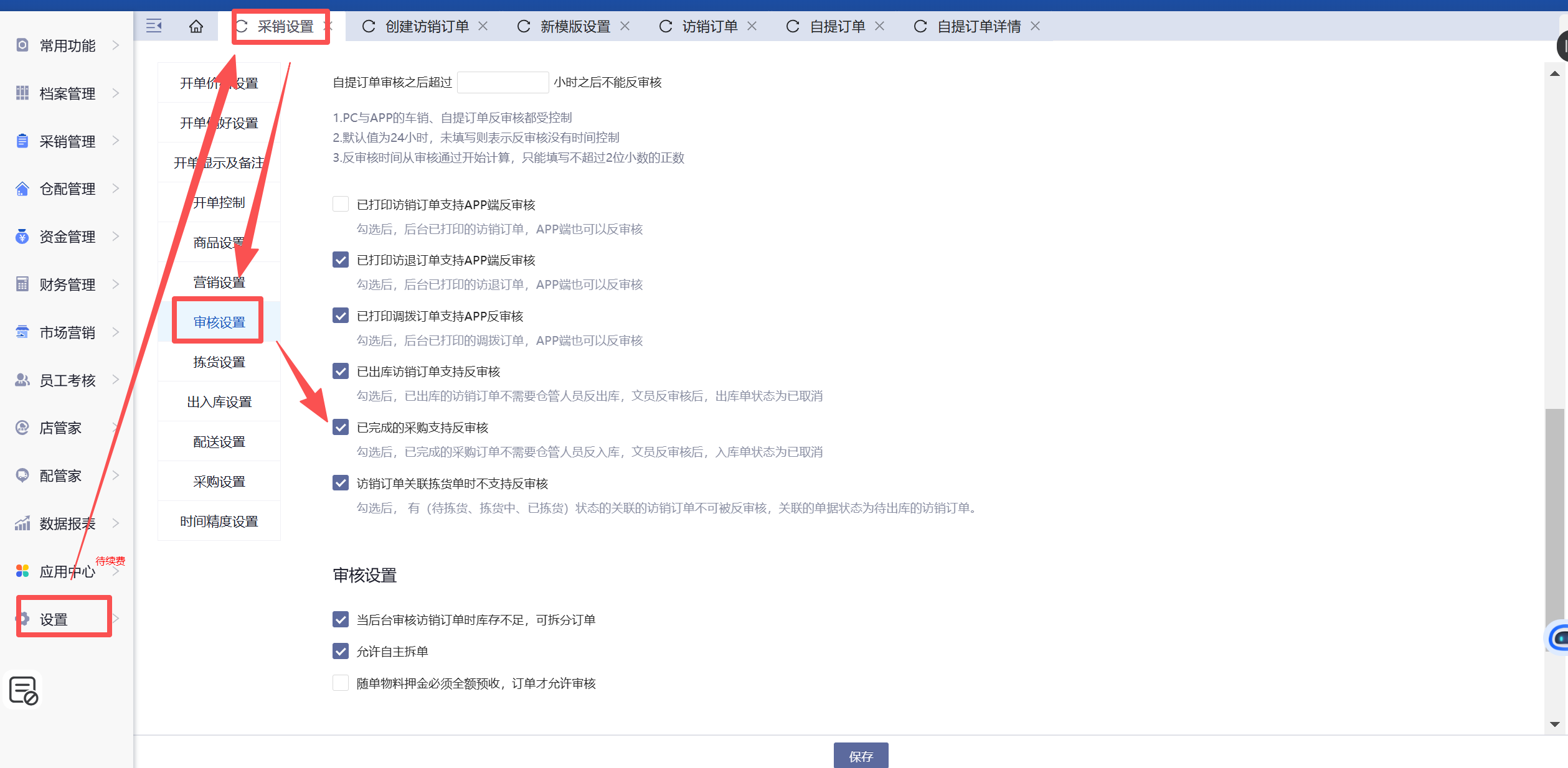Click the 资金管理 money bag icon
Image resolution: width=1568 pixels, height=768 pixels.
[x=22, y=236]
